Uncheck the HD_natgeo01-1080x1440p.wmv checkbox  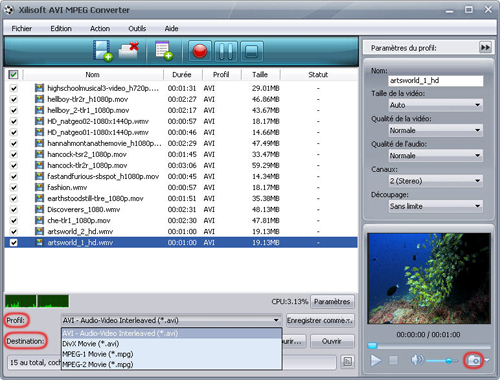(x=14, y=132)
